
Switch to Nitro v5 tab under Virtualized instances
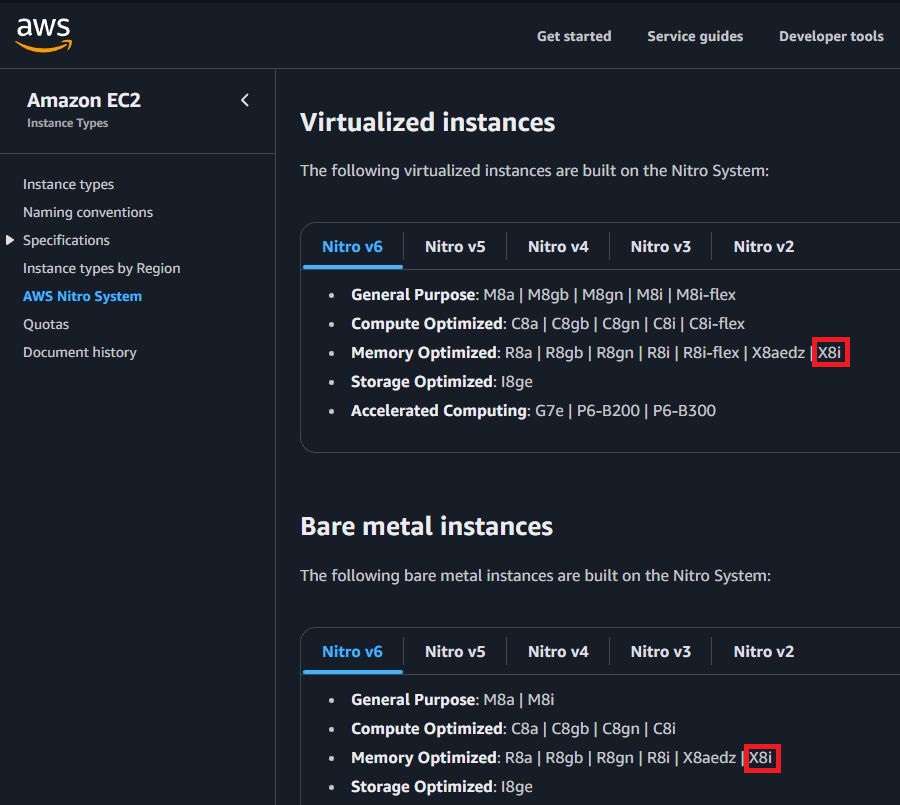[455, 246]
